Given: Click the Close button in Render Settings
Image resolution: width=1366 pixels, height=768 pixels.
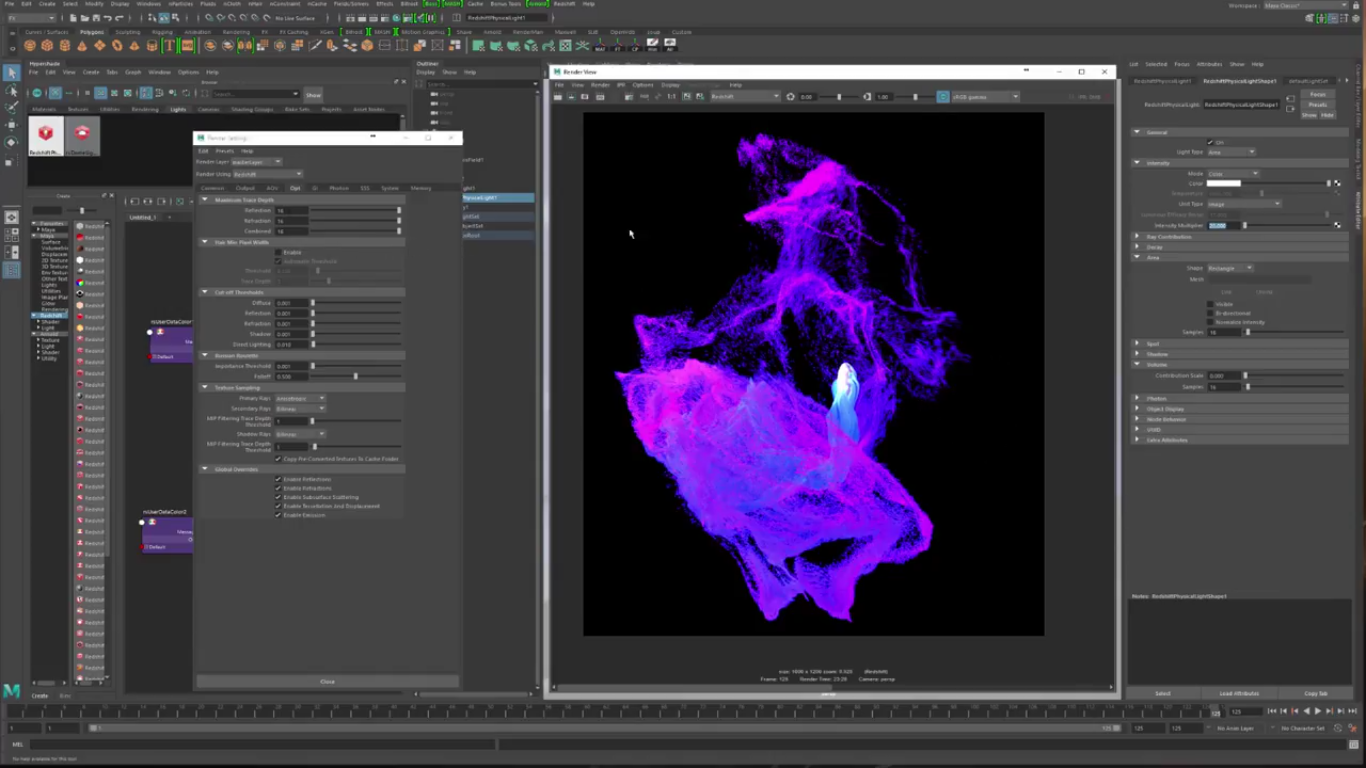Looking at the screenshot, I should point(327,681).
